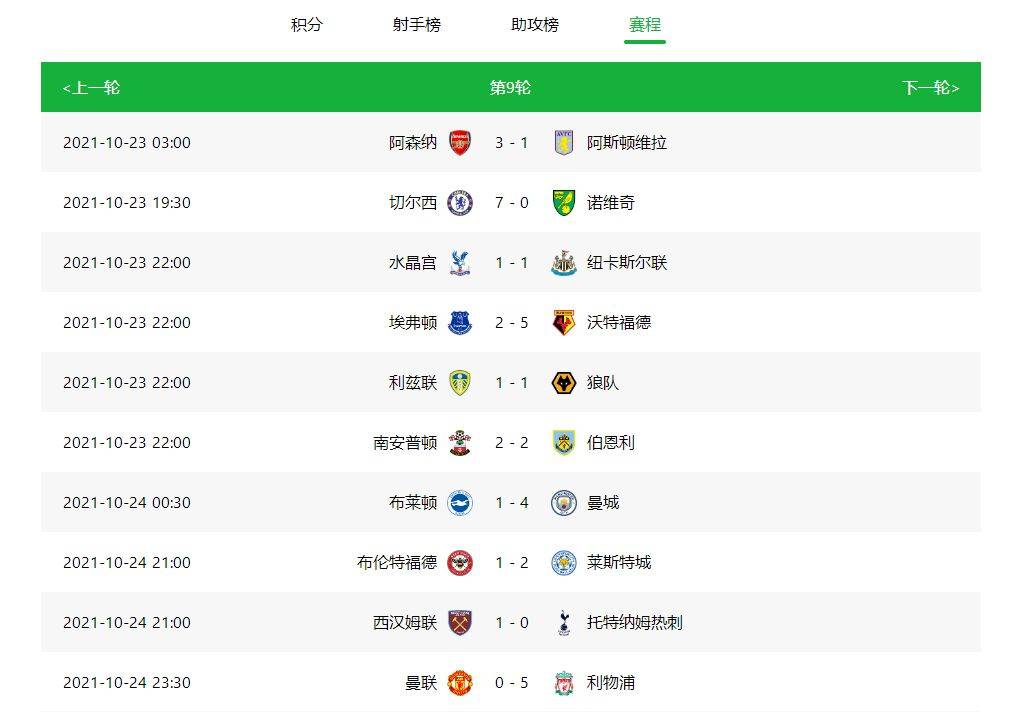
Task: Click the Manchester City badge
Action: 563,503
